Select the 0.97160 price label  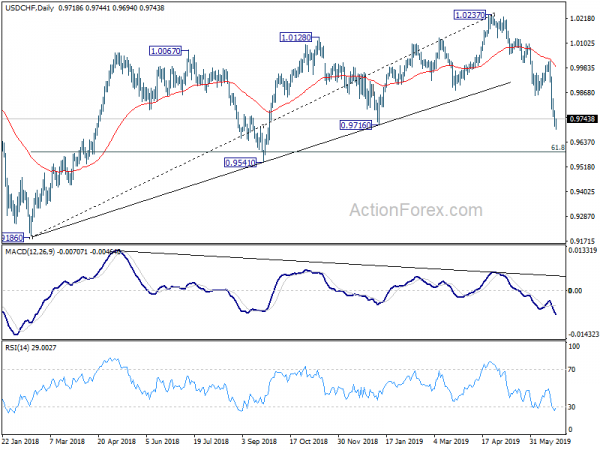(355, 125)
